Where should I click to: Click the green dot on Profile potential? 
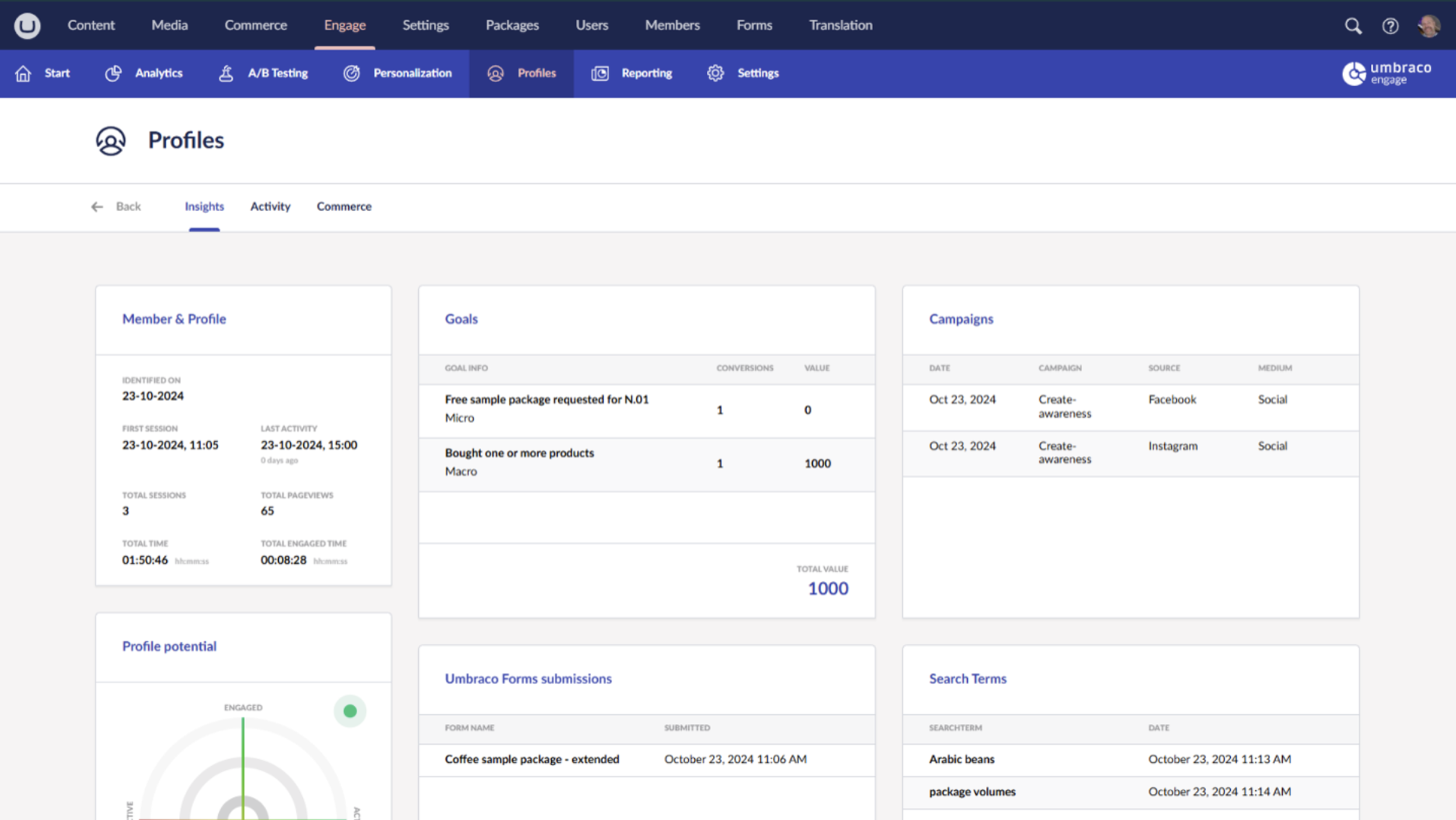click(350, 711)
